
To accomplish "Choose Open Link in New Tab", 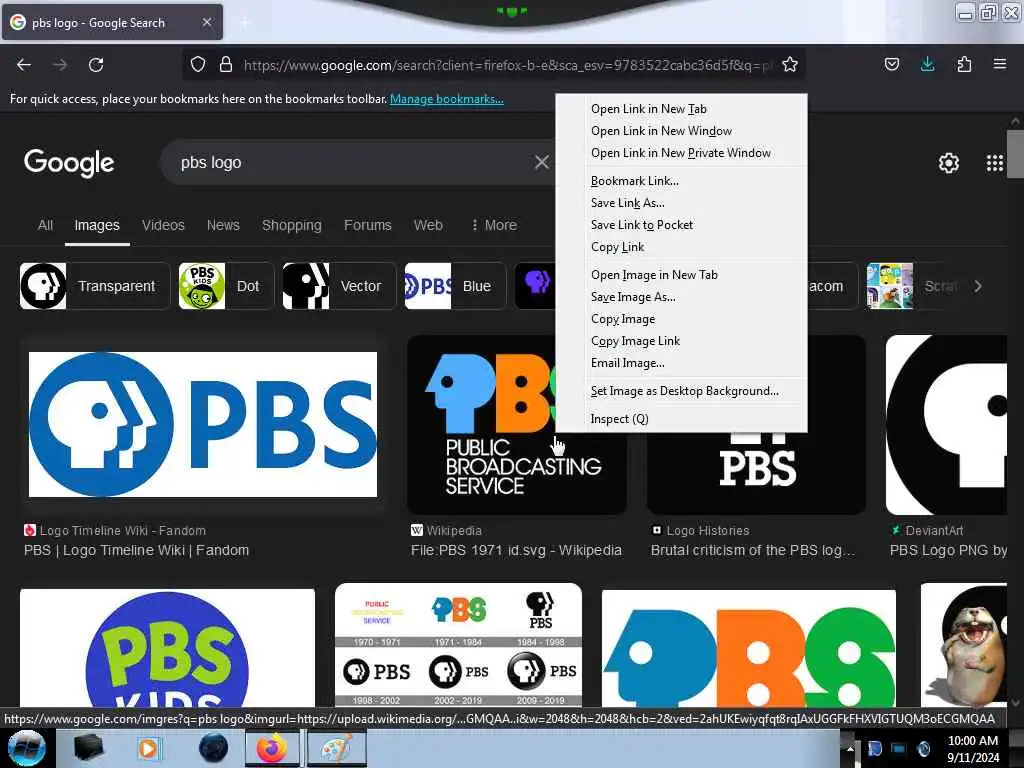I will click(681, 109).
